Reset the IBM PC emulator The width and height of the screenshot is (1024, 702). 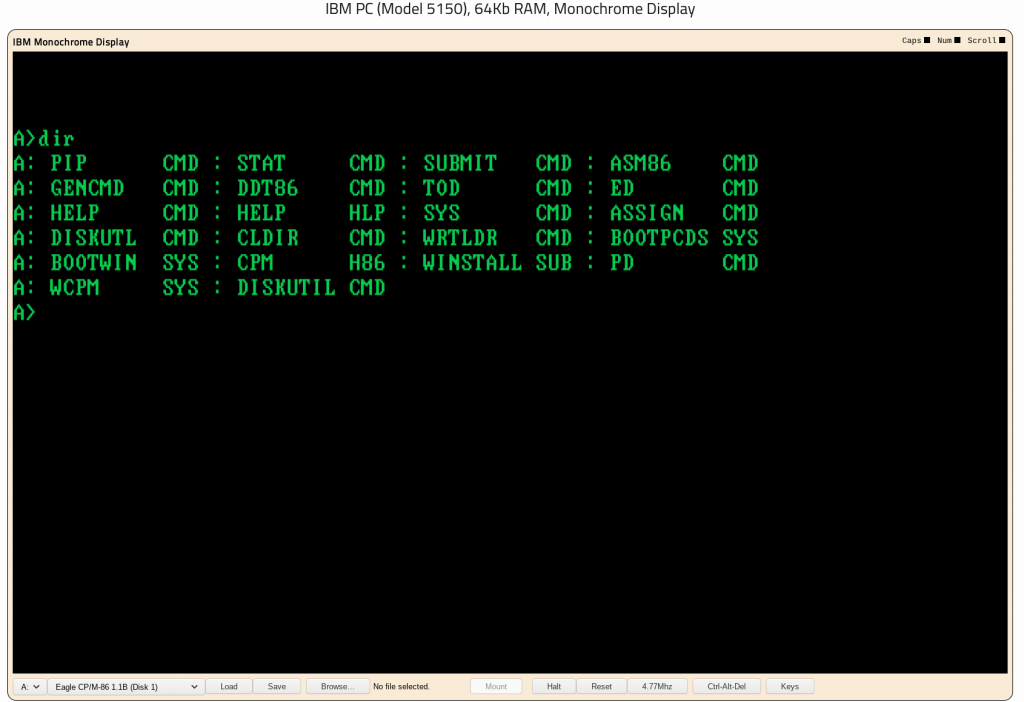click(601, 686)
